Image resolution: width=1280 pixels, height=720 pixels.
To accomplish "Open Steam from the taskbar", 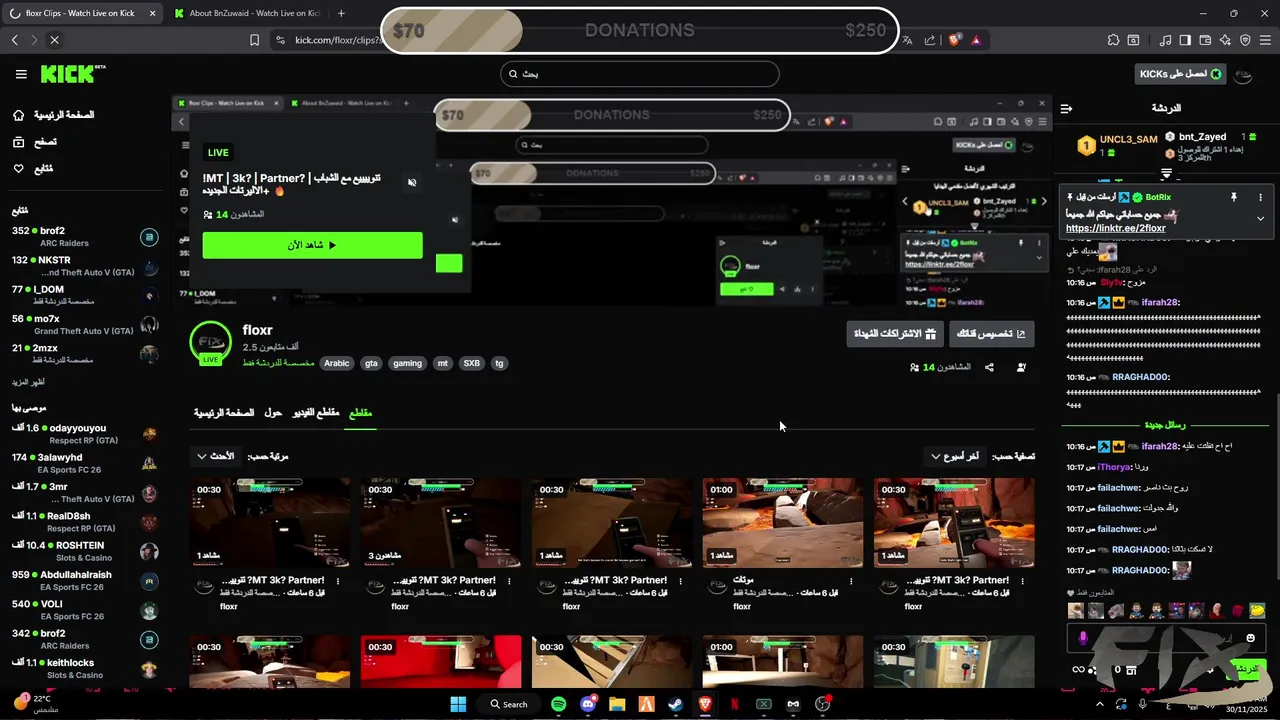I will [x=676, y=704].
